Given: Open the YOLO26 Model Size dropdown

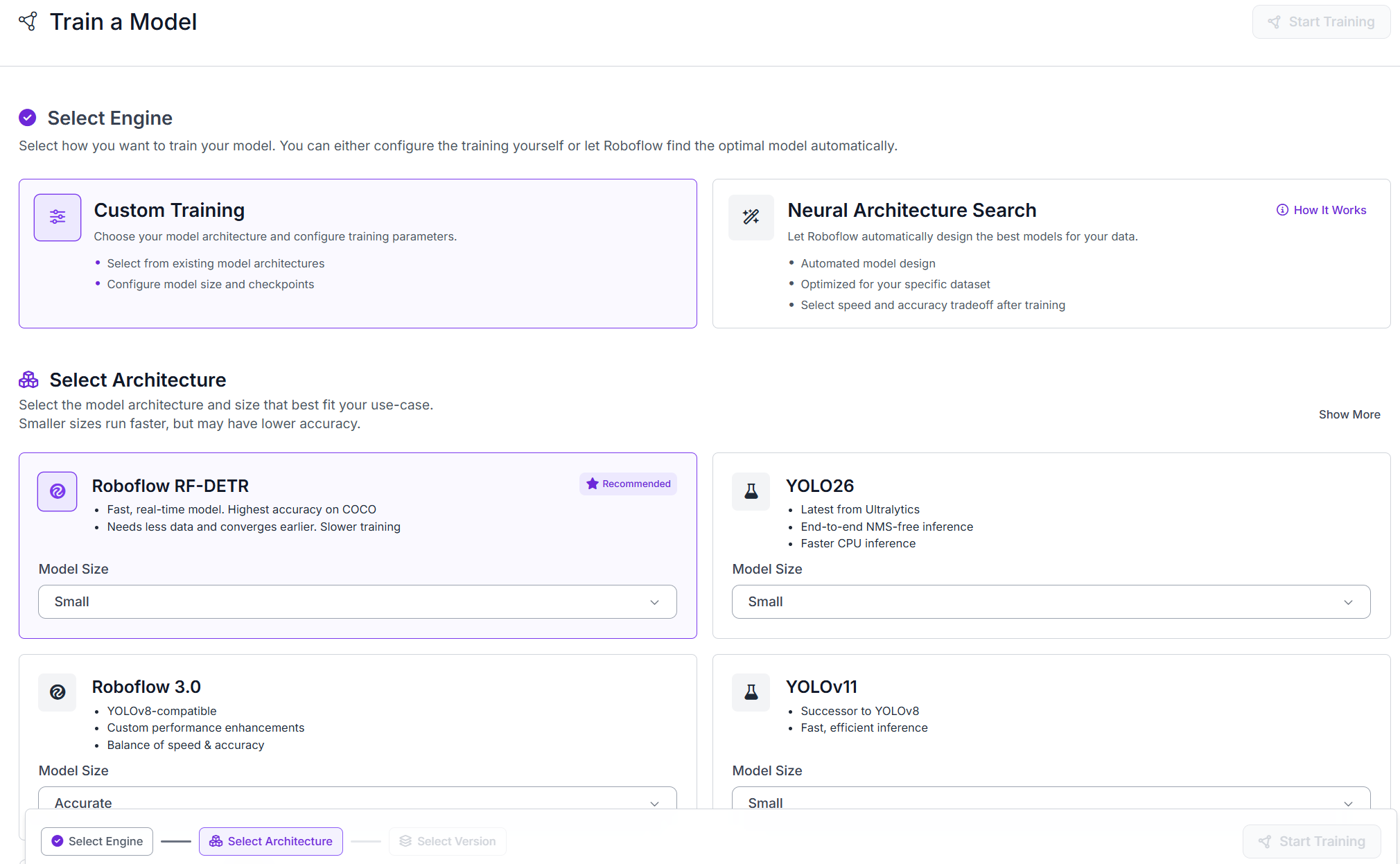Looking at the screenshot, I should [x=1051, y=602].
